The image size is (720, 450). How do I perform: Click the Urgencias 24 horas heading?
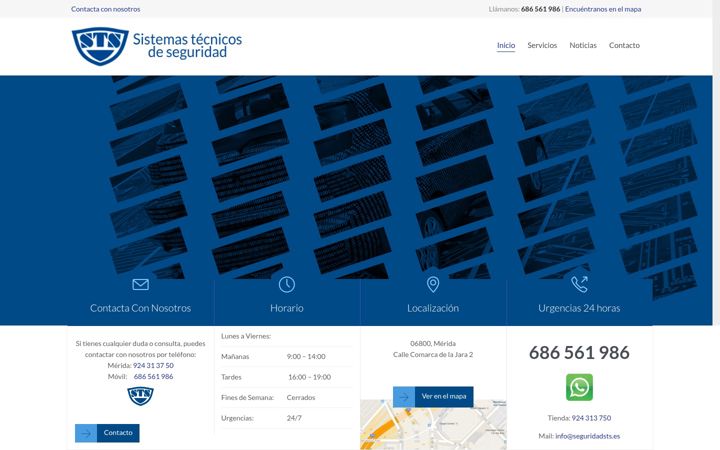pyautogui.click(x=579, y=308)
